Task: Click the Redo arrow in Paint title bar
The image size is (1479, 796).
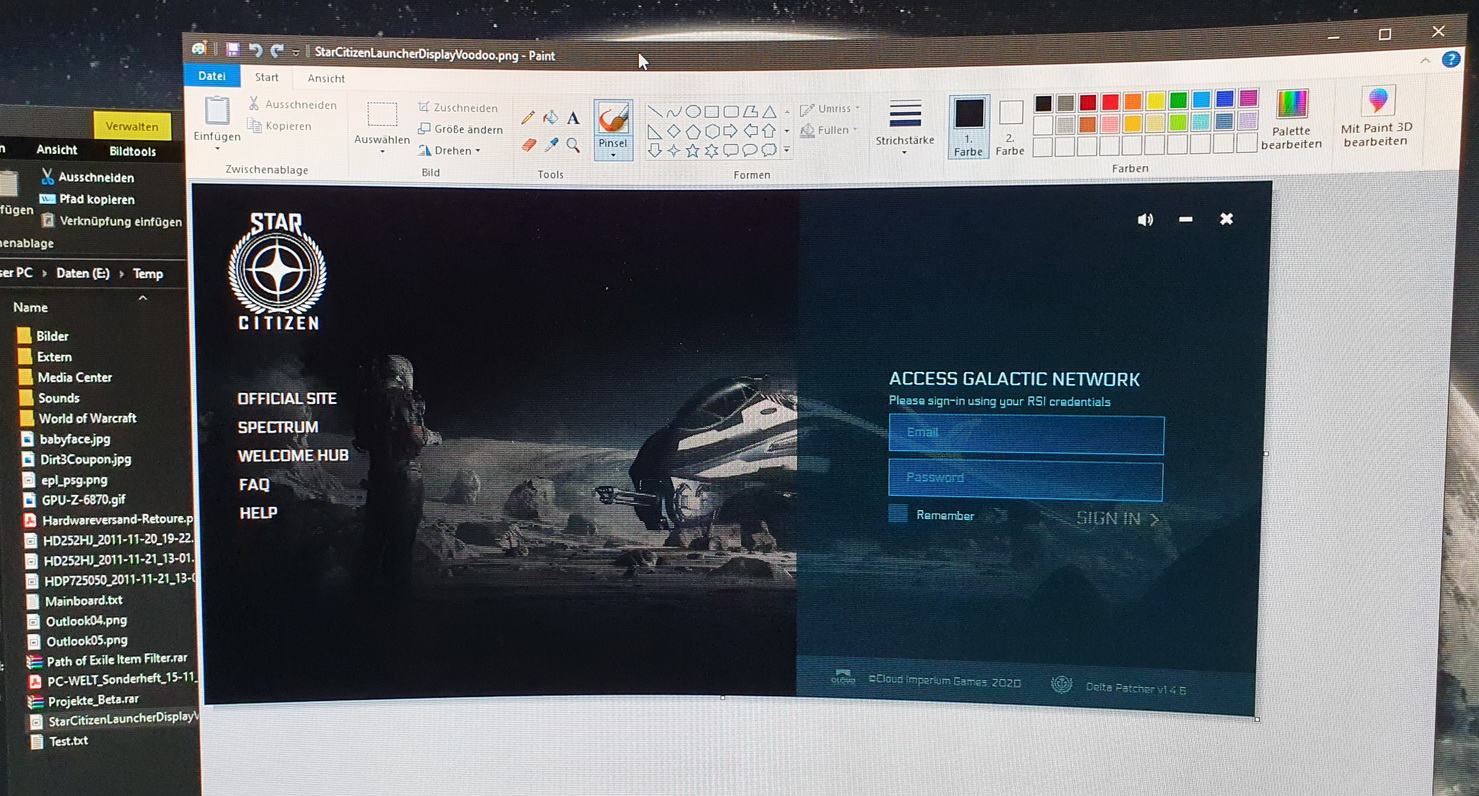Action: (277, 51)
